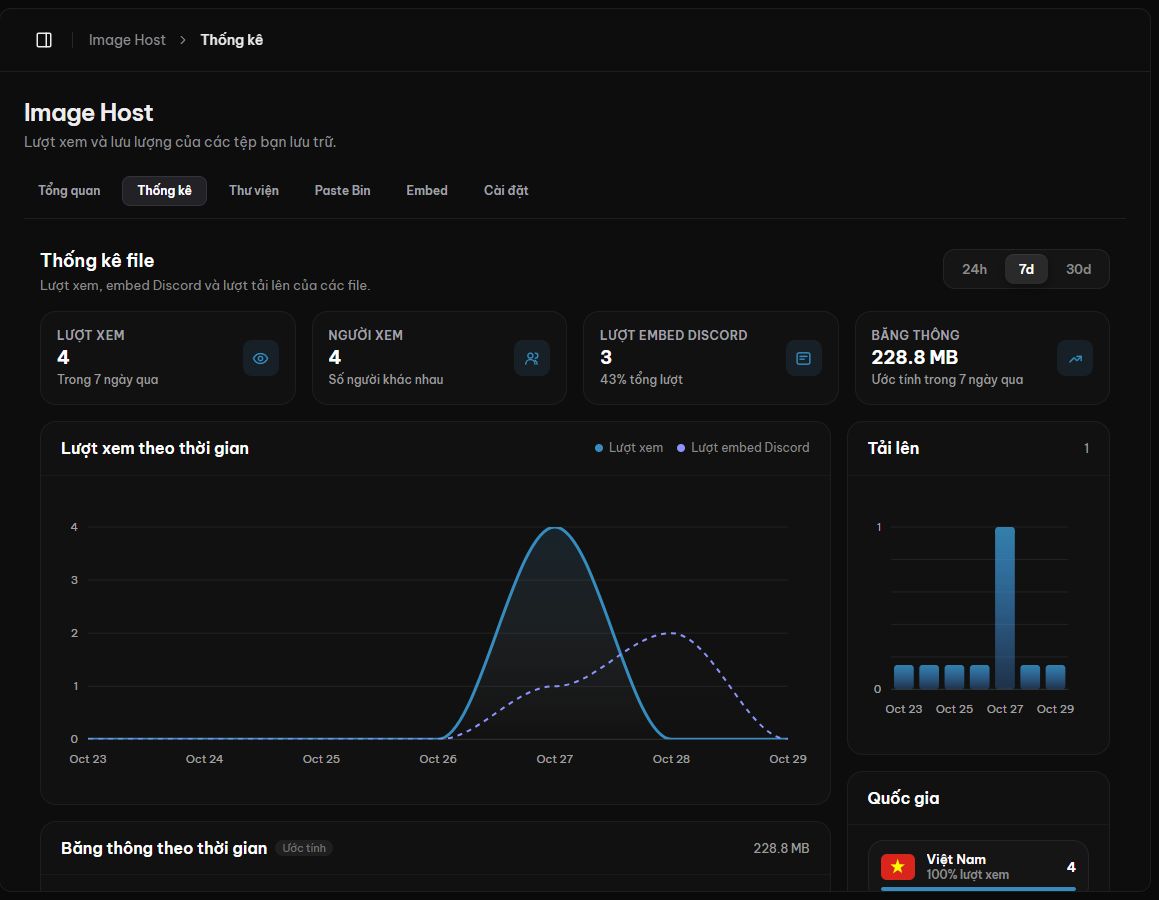Click the 'Băng thông theo thời gian' heading

click(164, 848)
